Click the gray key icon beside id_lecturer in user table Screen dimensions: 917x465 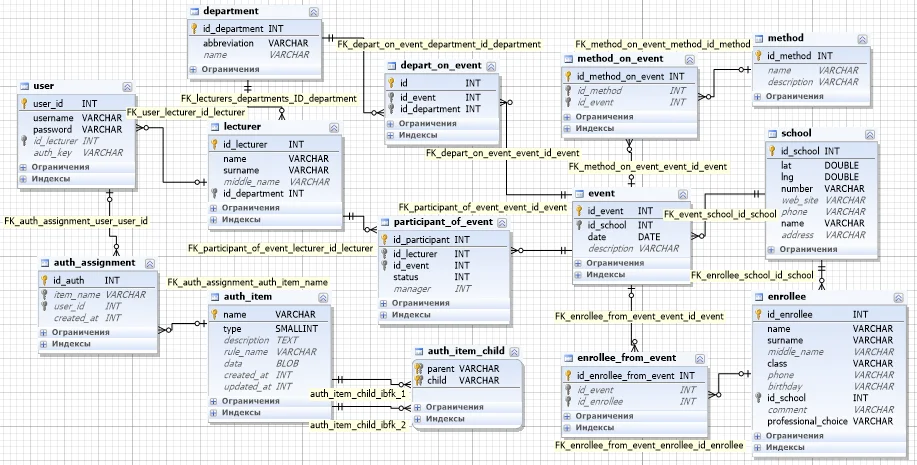tap(24, 141)
